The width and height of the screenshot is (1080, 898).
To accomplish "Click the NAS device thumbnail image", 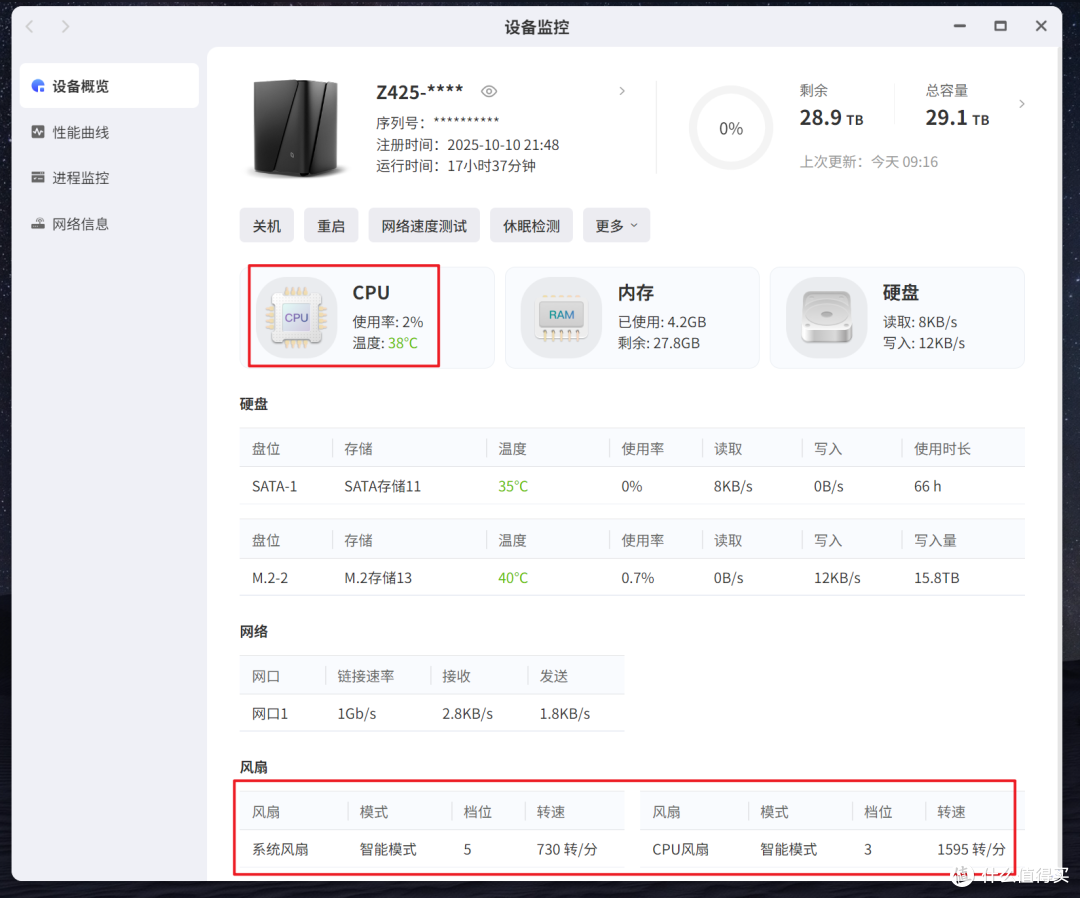I will tap(295, 128).
